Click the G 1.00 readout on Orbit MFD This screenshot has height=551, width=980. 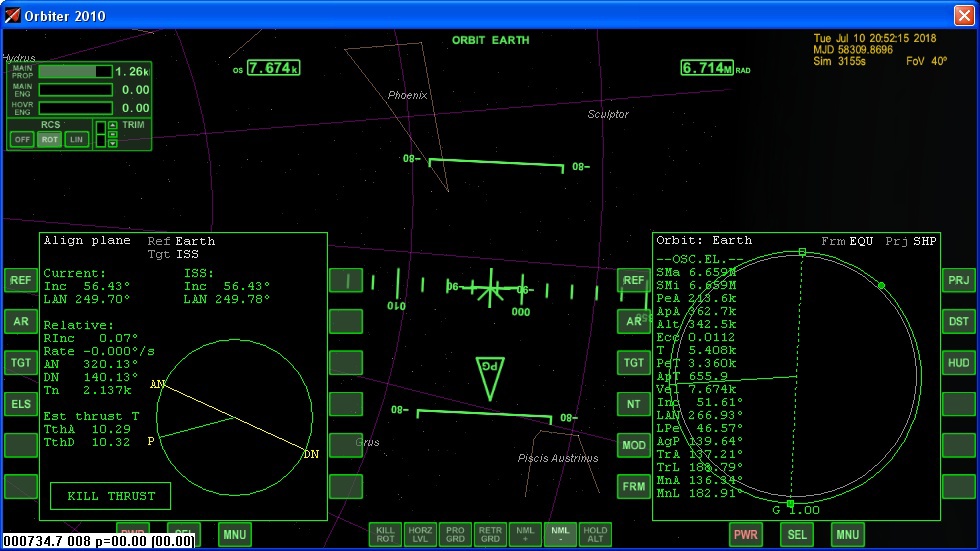coord(796,510)
